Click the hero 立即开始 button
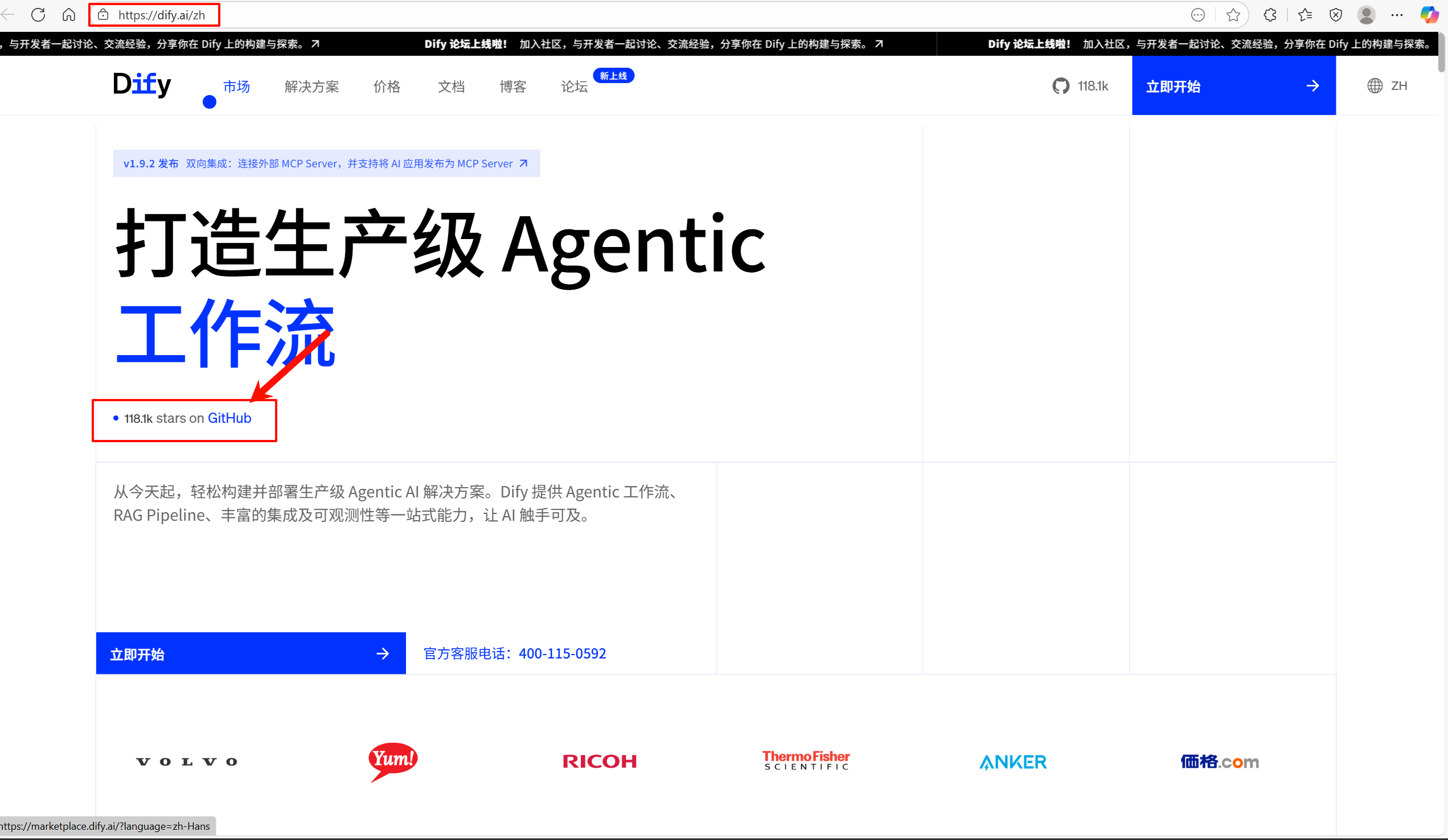 click(251, 653)
